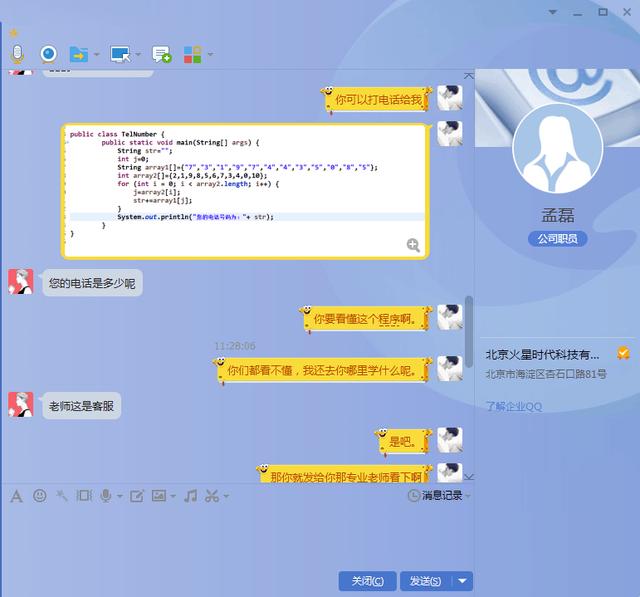Start a video call with webcam icon
The image size is (640, 597).
point(49,54)
